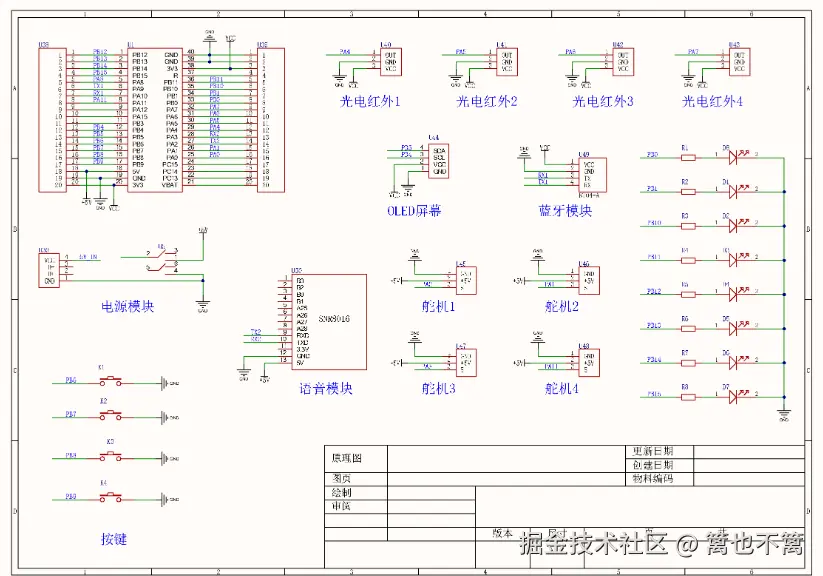Click the 舵机1 label
This screenshot has width=823, height=576.
[x=439, y=307]
